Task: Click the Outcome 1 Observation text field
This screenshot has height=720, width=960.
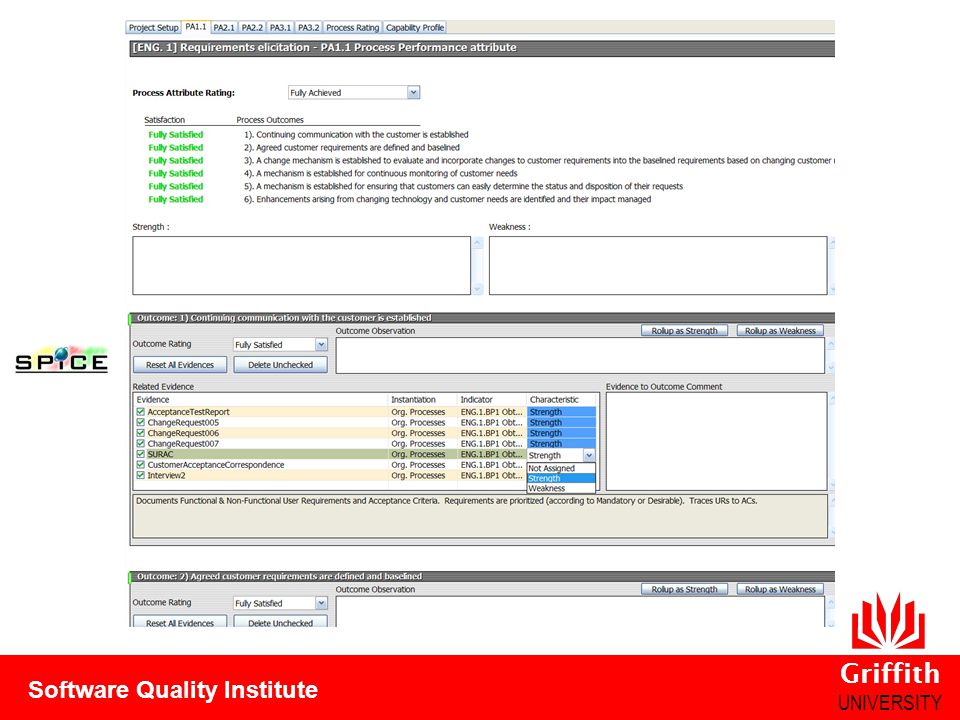Action: [x=580, y=356]
